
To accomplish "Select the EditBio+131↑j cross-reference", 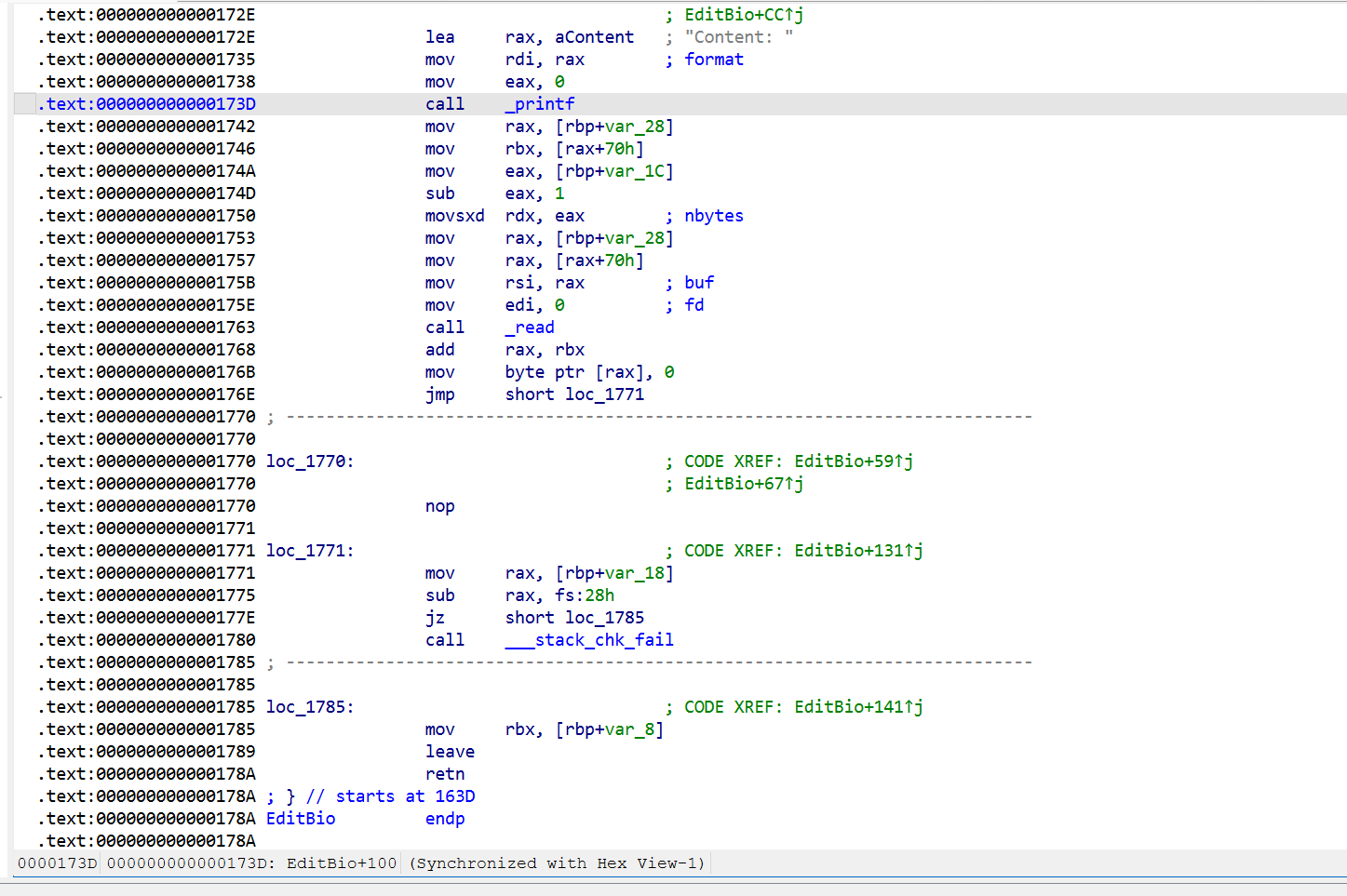I will (858, 551).
